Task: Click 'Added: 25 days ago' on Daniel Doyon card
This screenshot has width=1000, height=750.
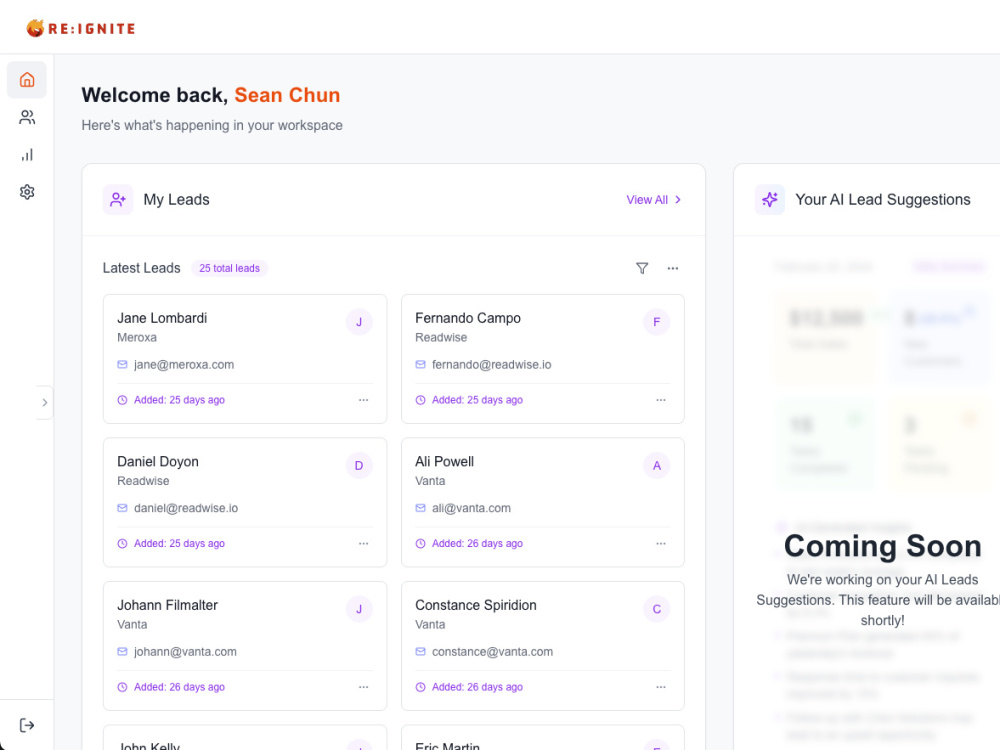Action: 179,543
